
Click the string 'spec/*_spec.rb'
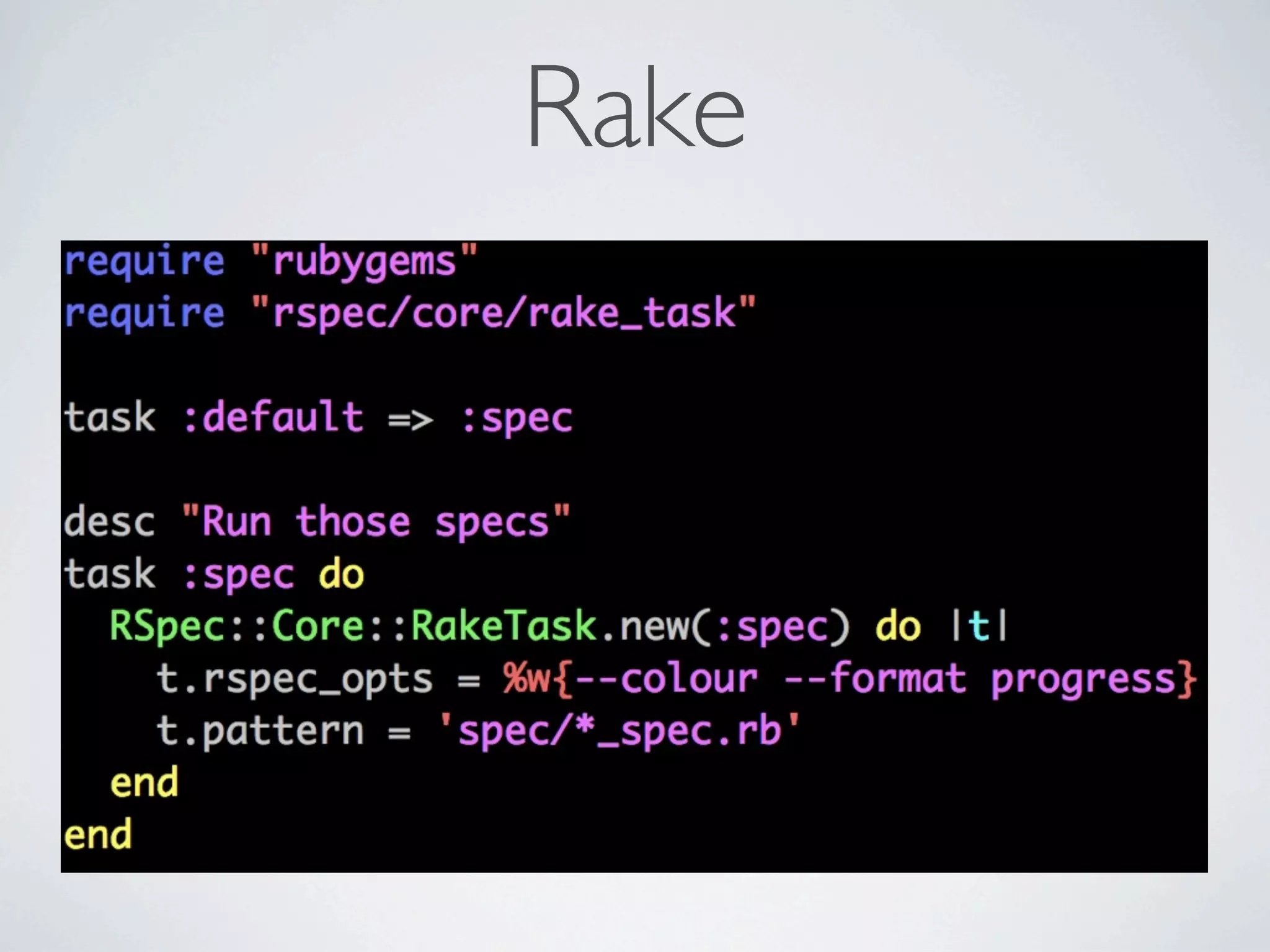(x=619, y=731)
